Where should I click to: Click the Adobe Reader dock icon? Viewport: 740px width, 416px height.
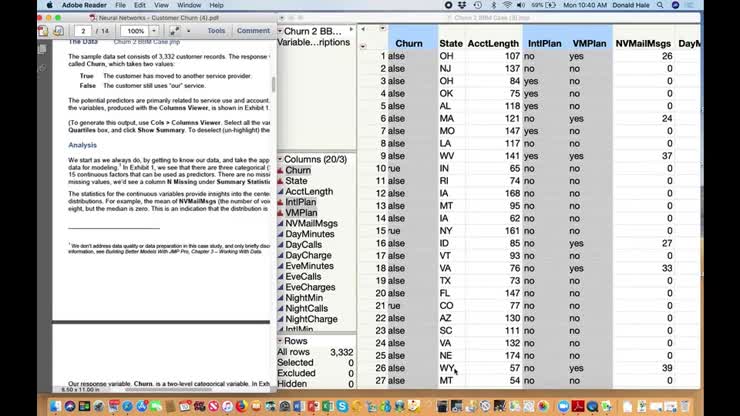[x=578, y=406]
